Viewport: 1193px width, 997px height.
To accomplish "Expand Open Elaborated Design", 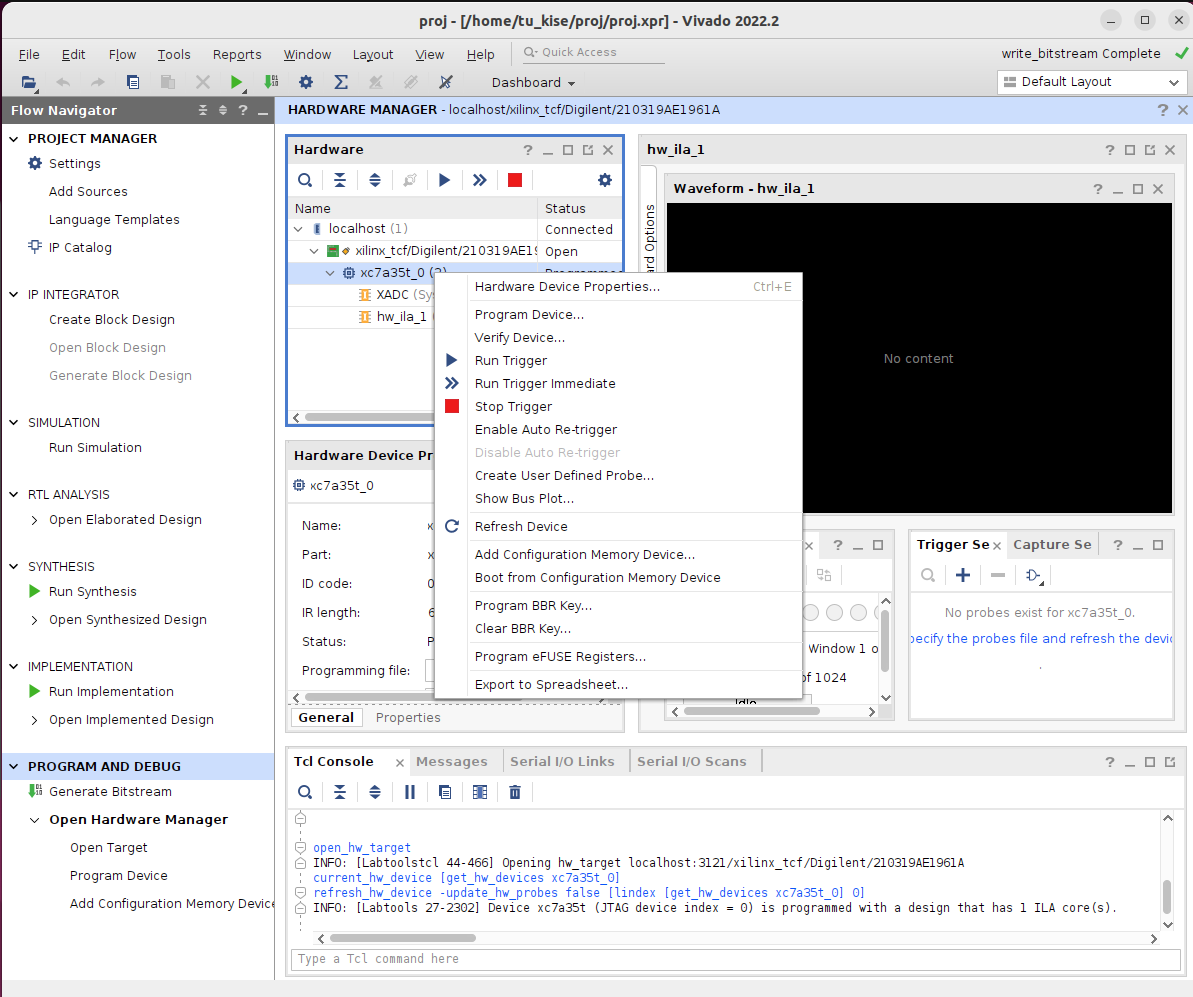I will click(x=35, y=520).
